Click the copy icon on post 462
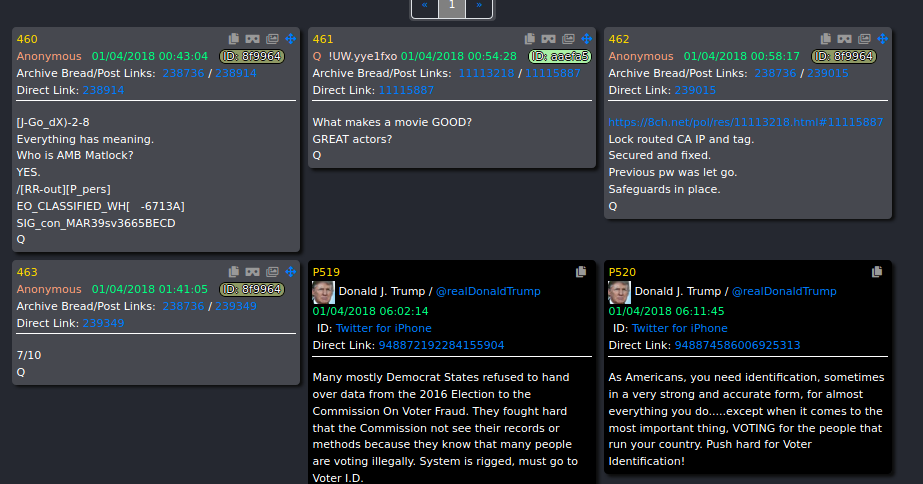Image resolution: width=923 pixels, height=484 pixels. 826,39
